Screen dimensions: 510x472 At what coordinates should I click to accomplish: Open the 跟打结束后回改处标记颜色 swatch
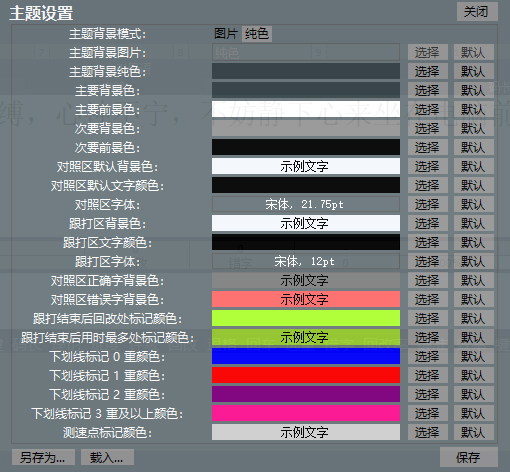point(306,318)
